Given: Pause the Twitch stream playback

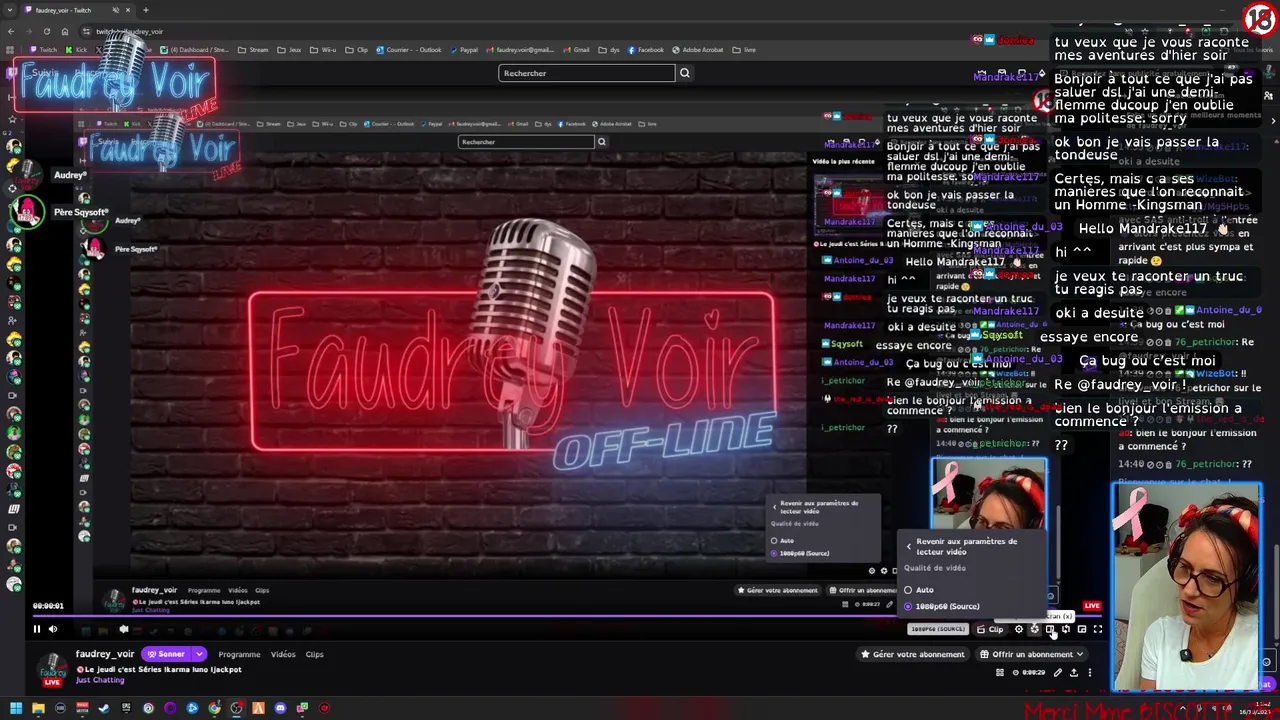Looking at the screenshot, I should pyautogui.click(x=37, y=629).
